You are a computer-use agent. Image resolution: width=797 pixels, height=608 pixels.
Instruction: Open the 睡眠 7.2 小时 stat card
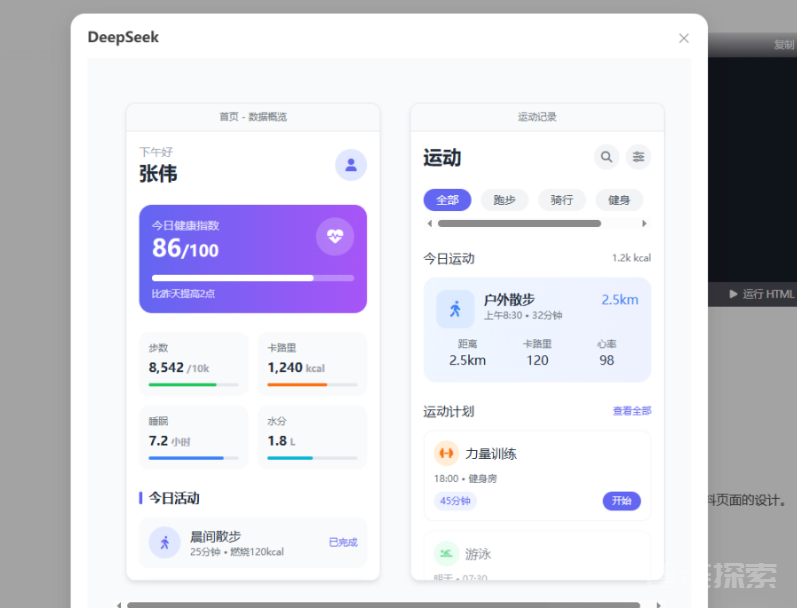pos(193,437)
